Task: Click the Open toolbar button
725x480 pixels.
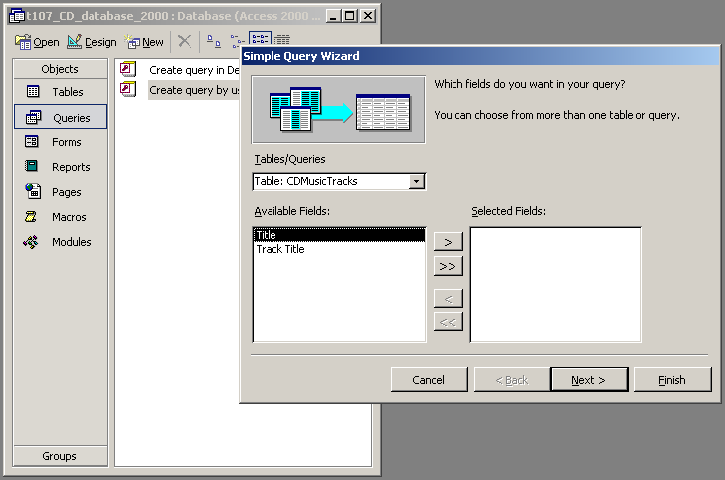Action: coord(39,42)
